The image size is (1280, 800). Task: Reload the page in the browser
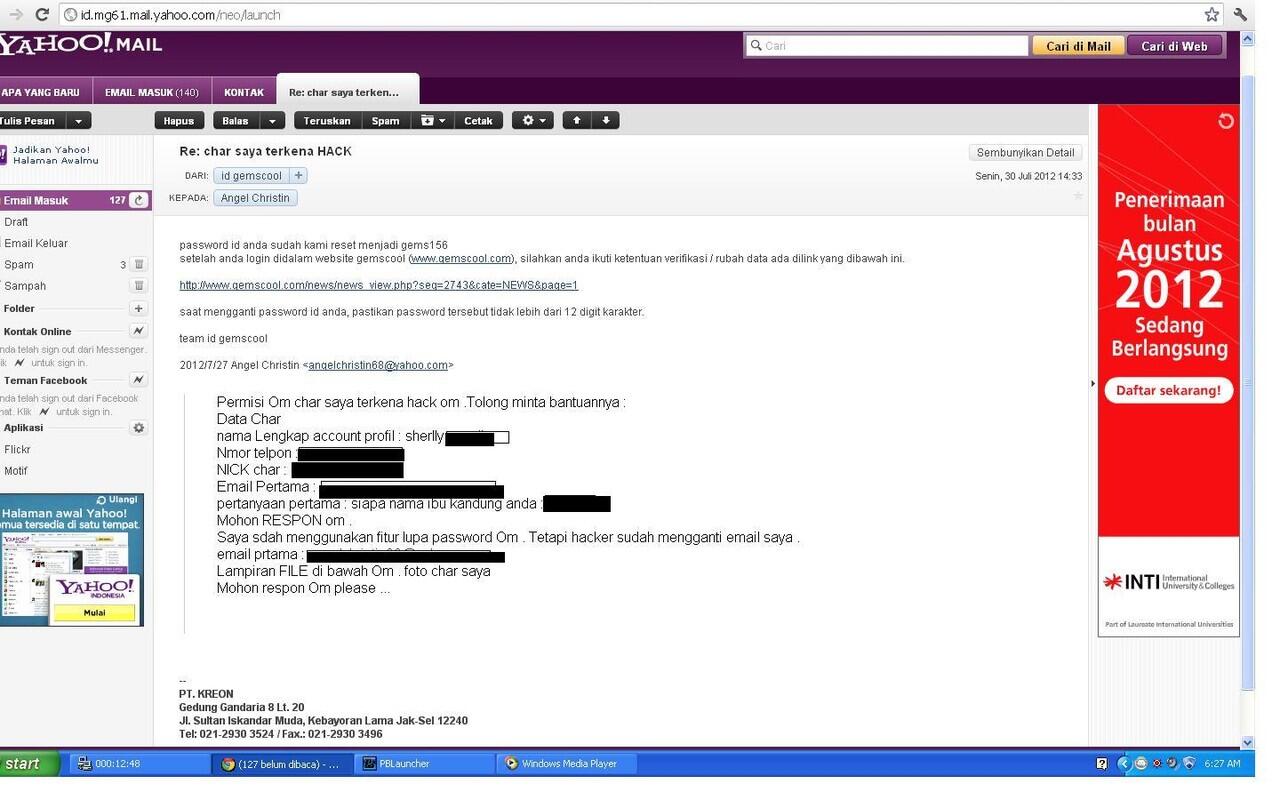tap(41, 14)
